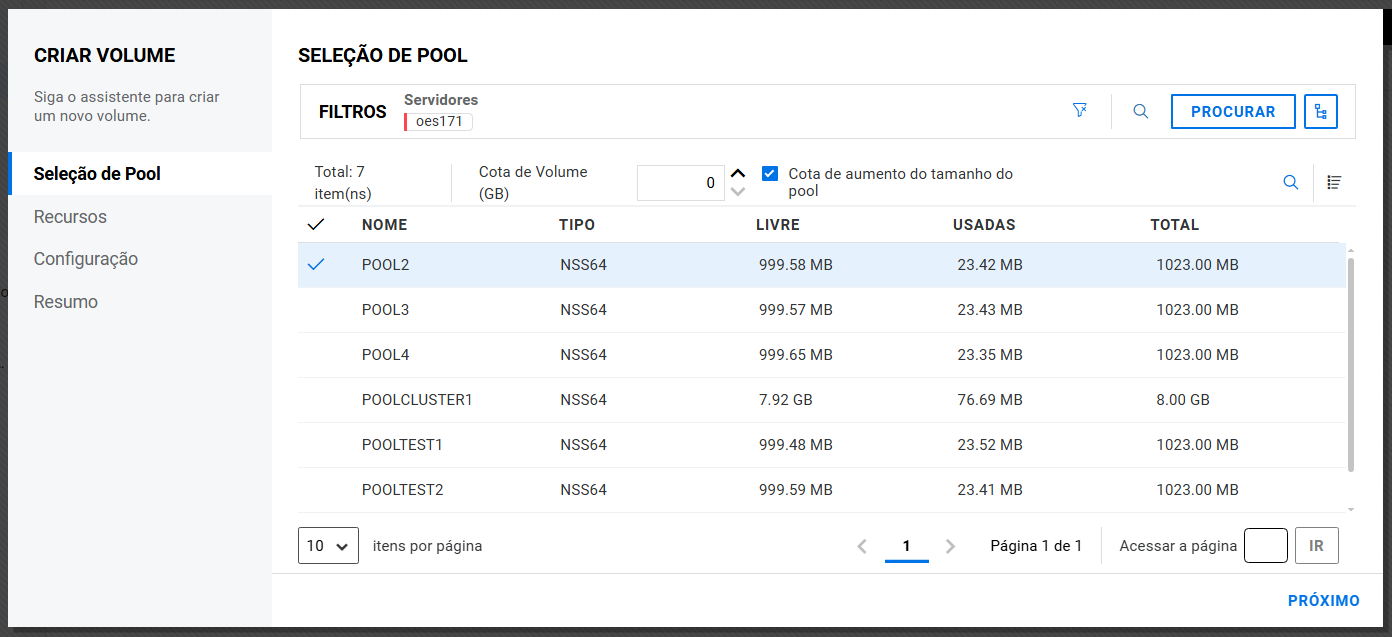Click the Acessar a página input field

(x=1265, y=546)
